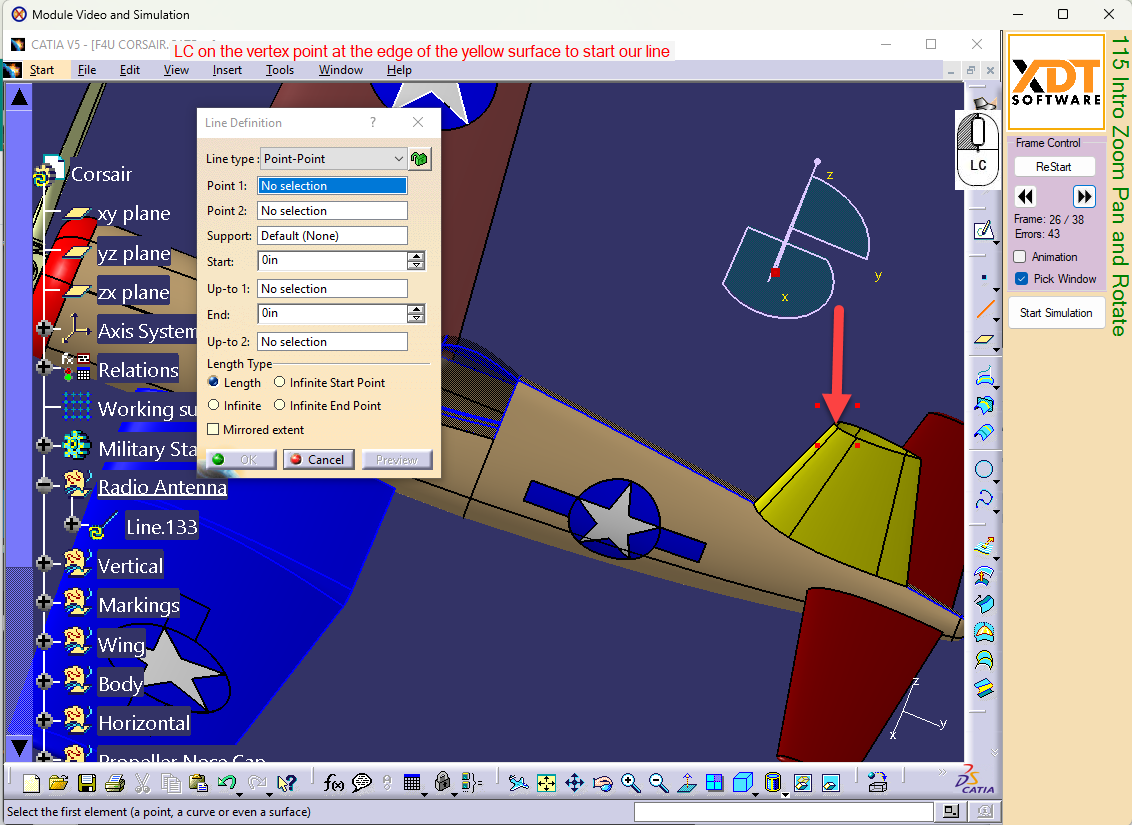Select the Length radio button
Image resolution: width=1132 pixels, height=825 pixels.
point(213,382)
